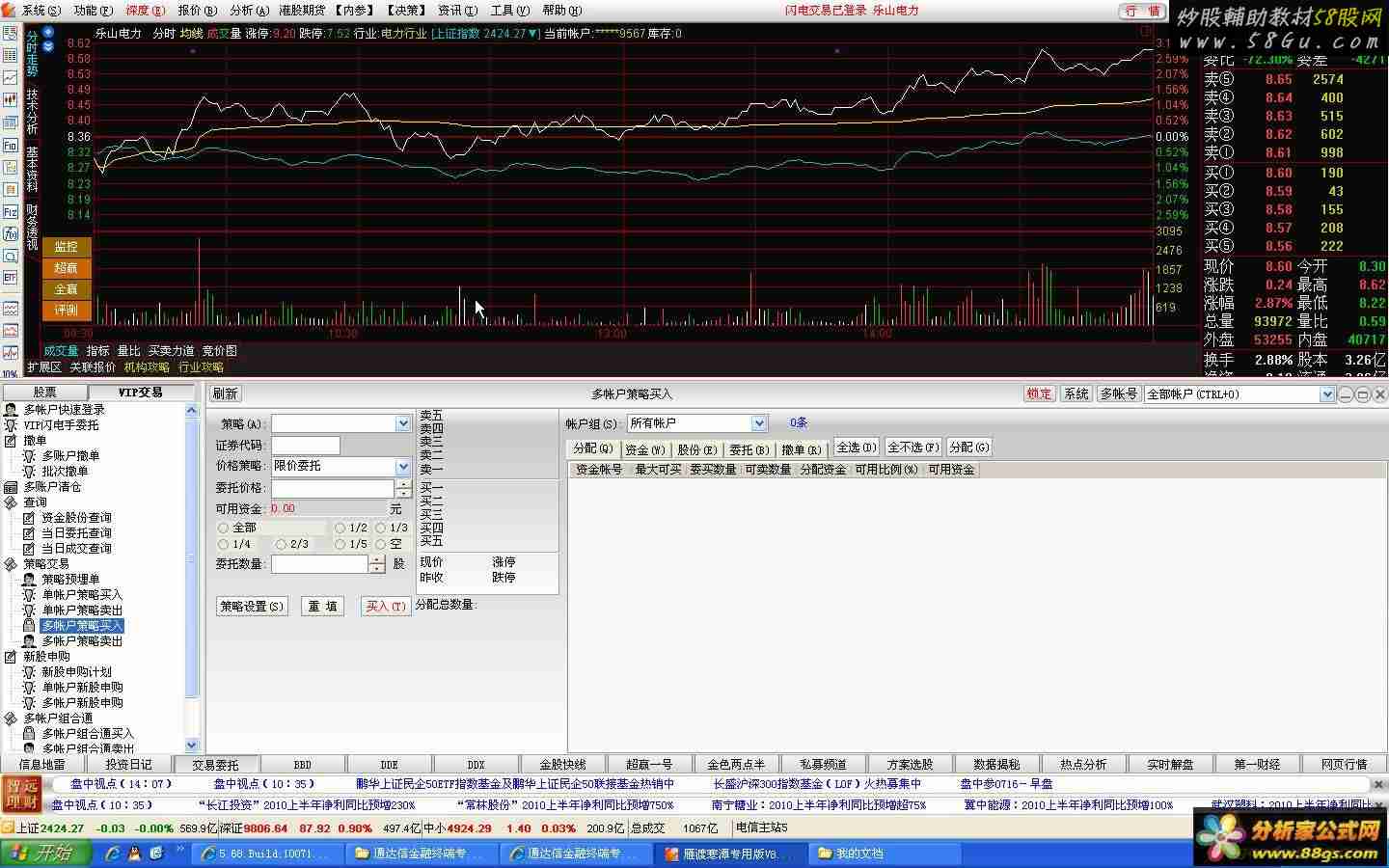Viewport: 1389px width, 868px height.
Task: Open the 工具(V) menu
Action: [x=509, y=11]
